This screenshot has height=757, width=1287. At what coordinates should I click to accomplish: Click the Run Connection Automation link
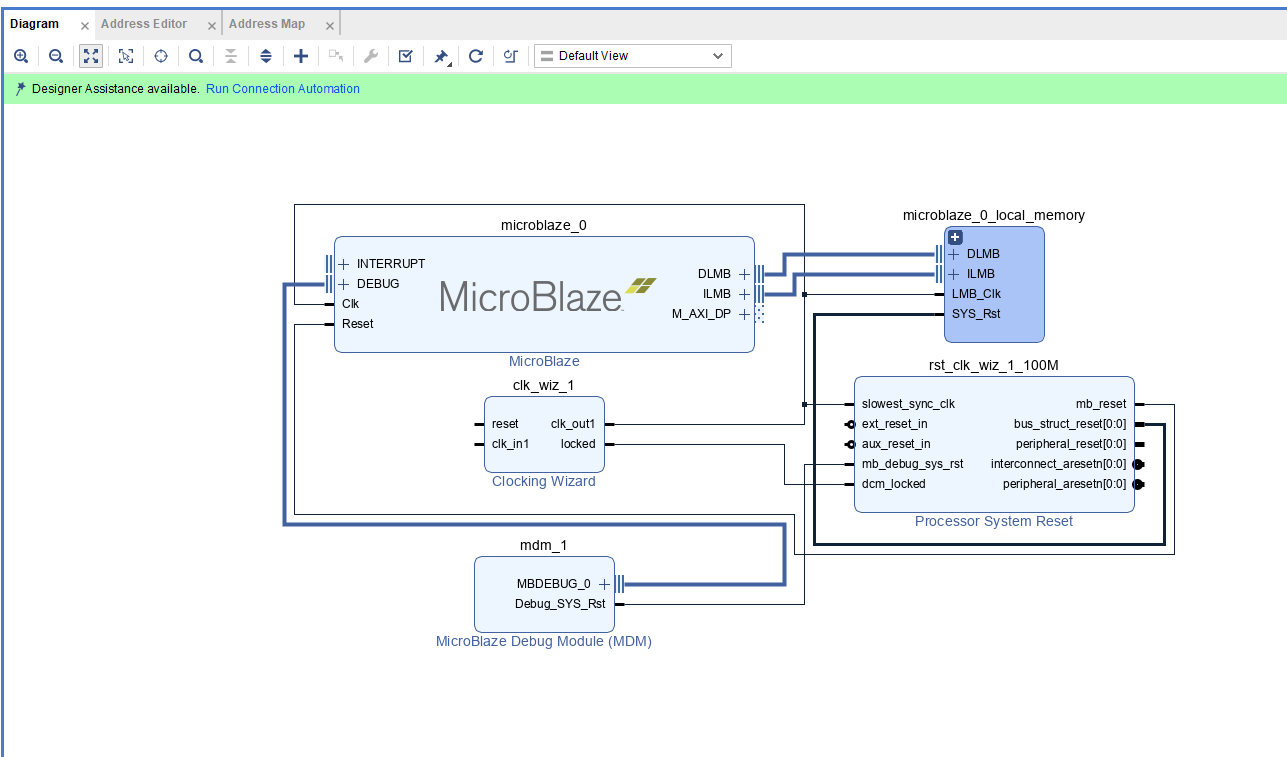point(282,89)
